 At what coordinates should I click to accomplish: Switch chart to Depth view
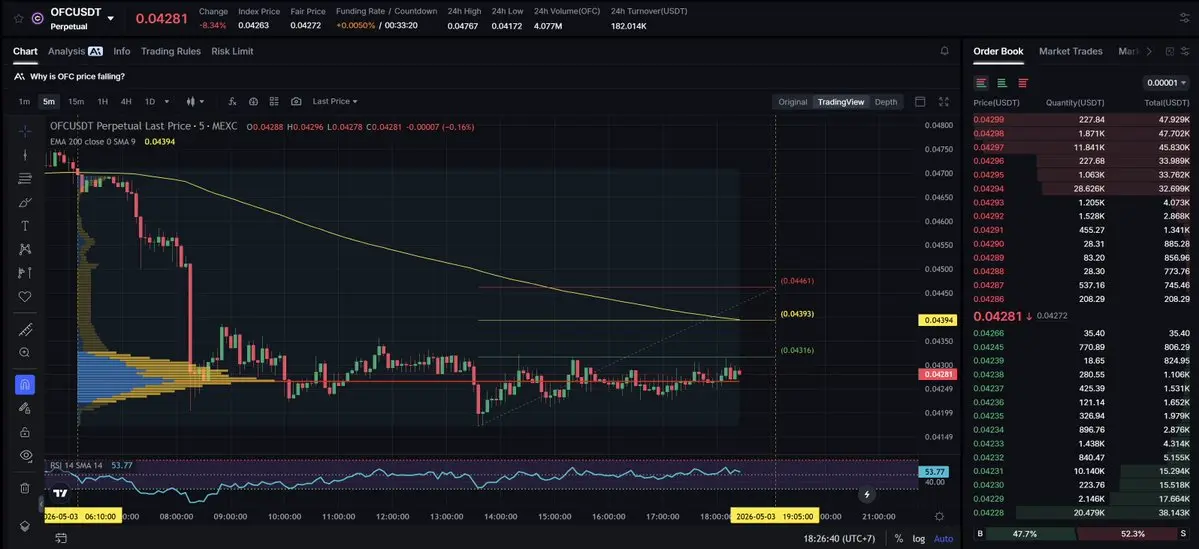click(x=886, y=102)
